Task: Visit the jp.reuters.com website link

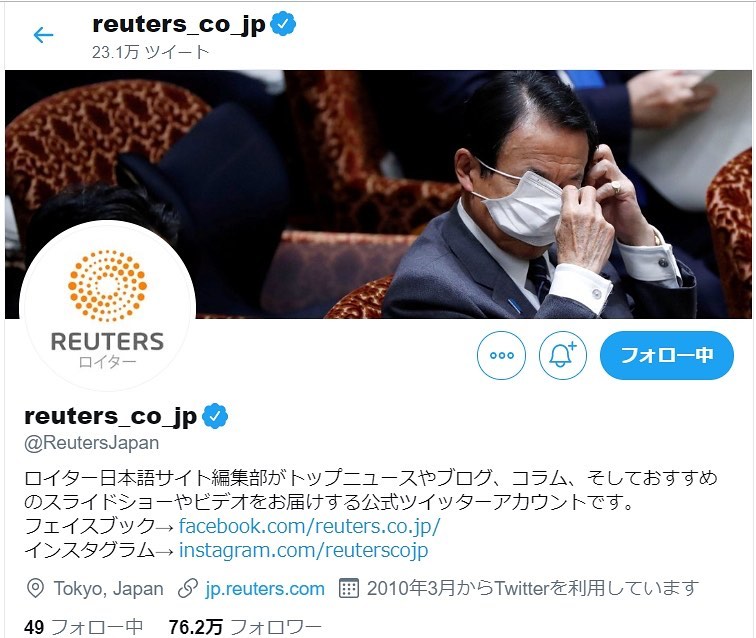Action: (x=265, y=589)
